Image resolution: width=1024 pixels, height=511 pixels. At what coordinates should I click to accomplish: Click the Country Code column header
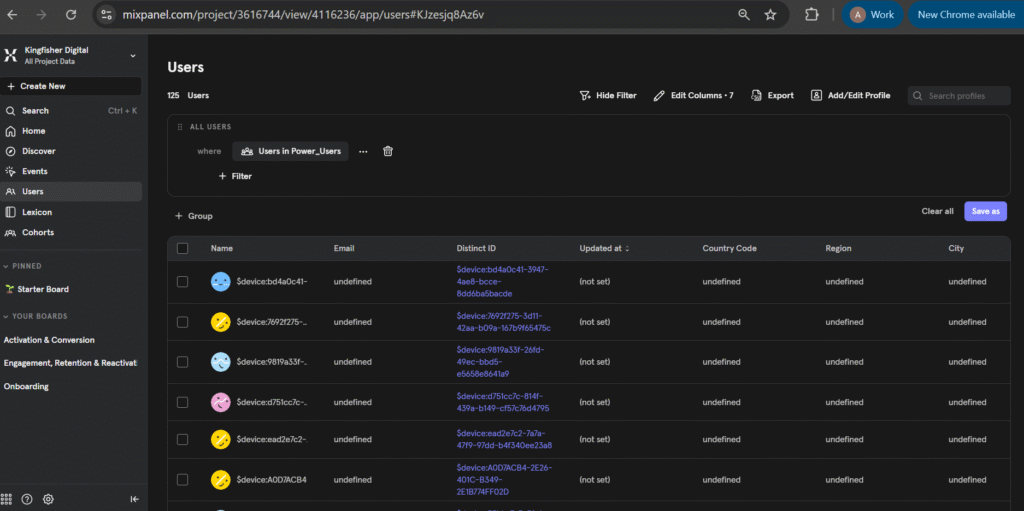(x=729, y=249)
